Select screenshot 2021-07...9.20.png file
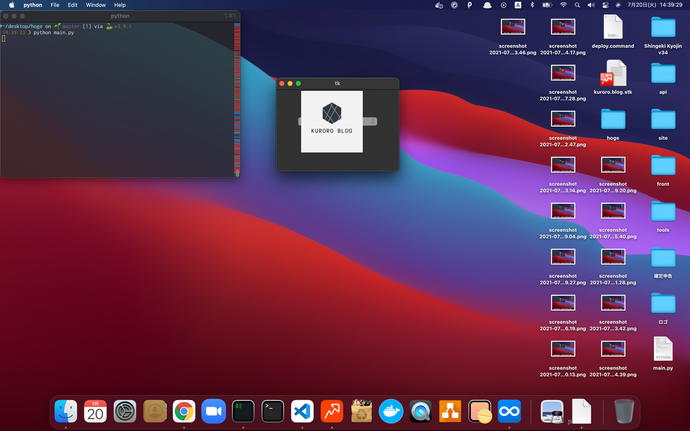This screenshot has width=690, height=431. [x=613, y=174]
